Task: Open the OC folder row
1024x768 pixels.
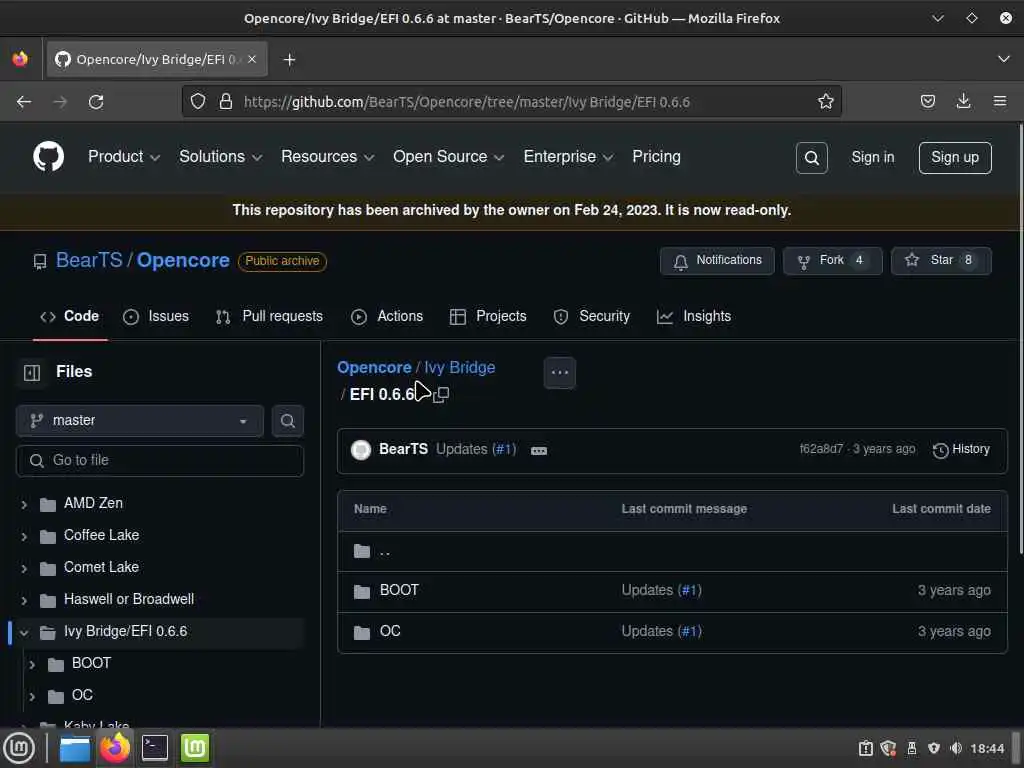Action: pyautogui.click(x=672, y=632)
